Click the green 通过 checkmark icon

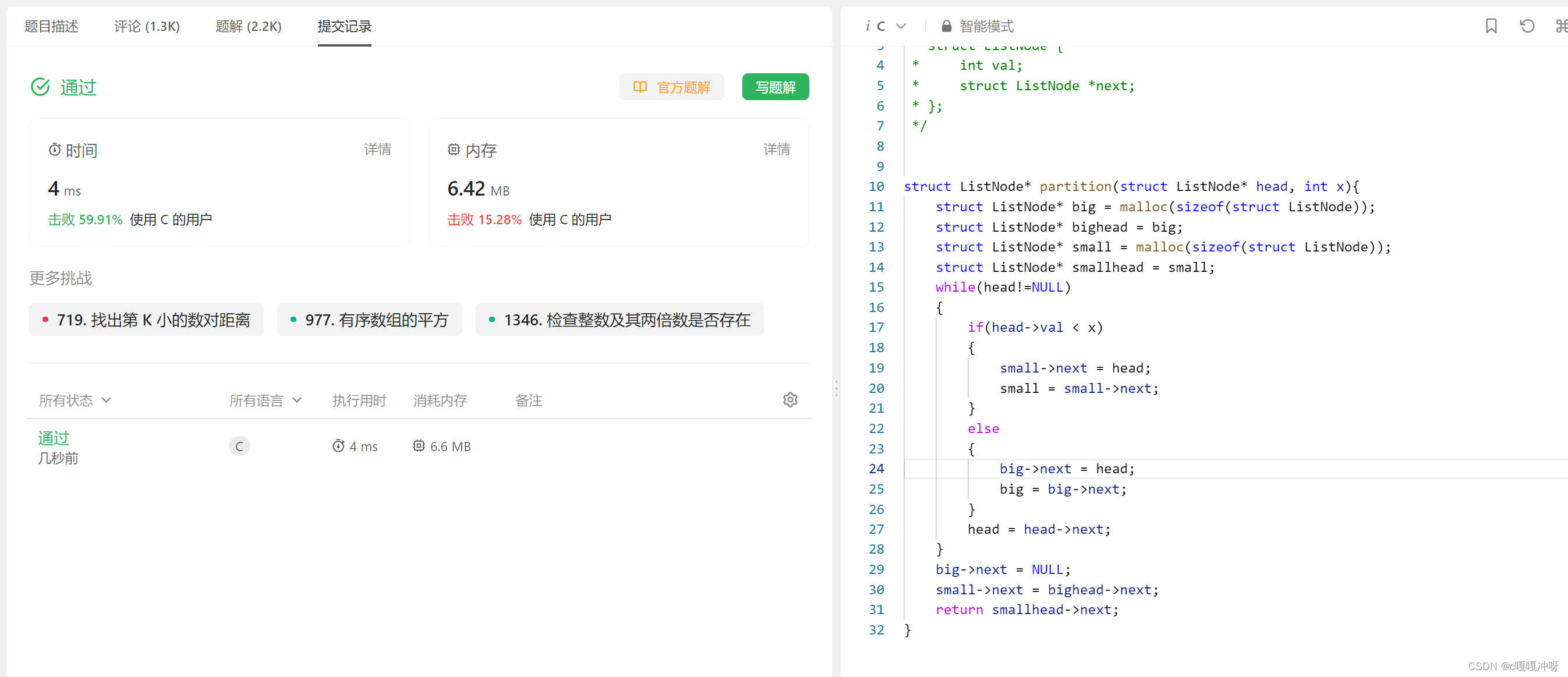coord(40,87)
